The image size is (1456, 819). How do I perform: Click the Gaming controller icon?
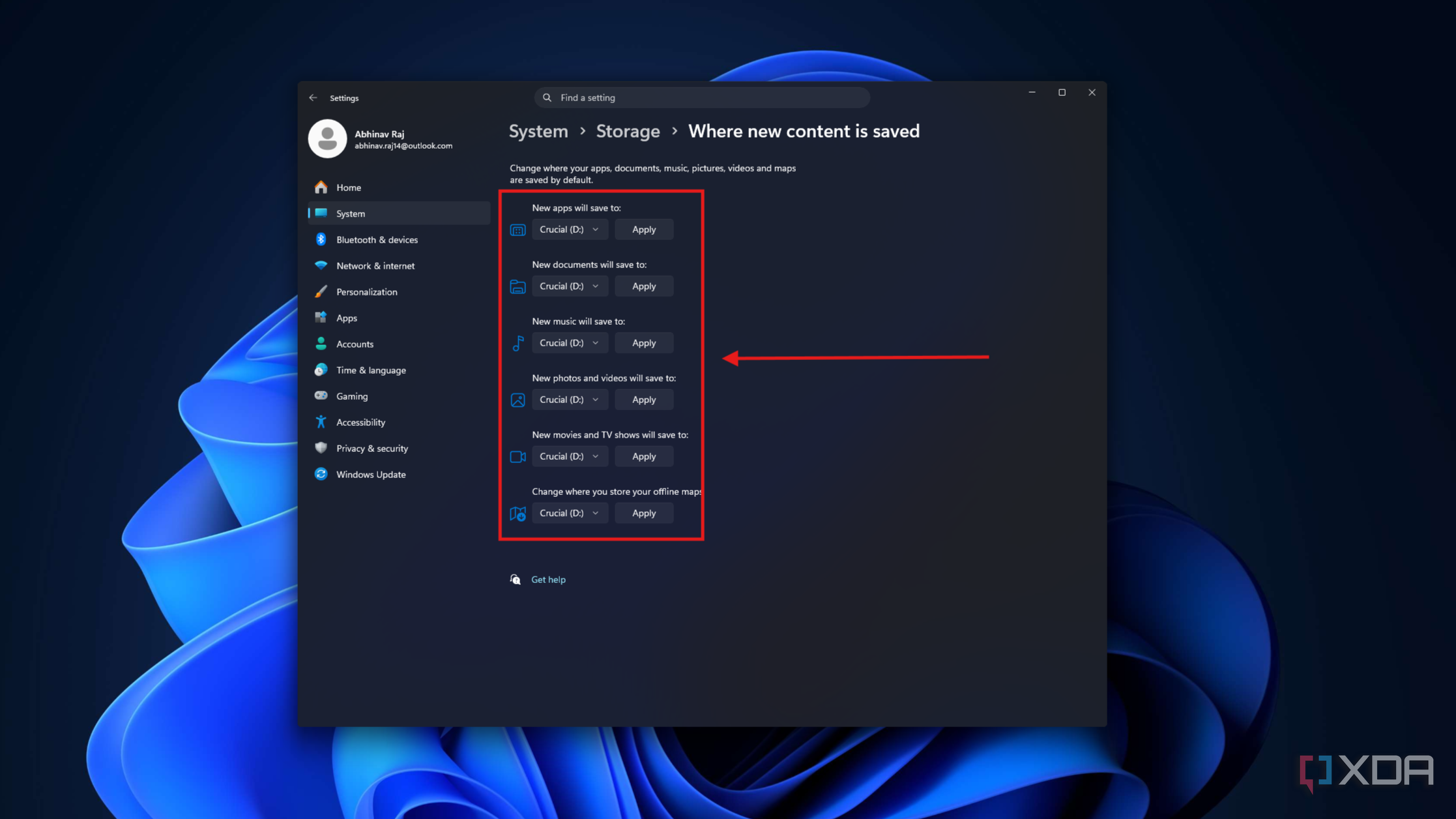[x=321, y=396]
